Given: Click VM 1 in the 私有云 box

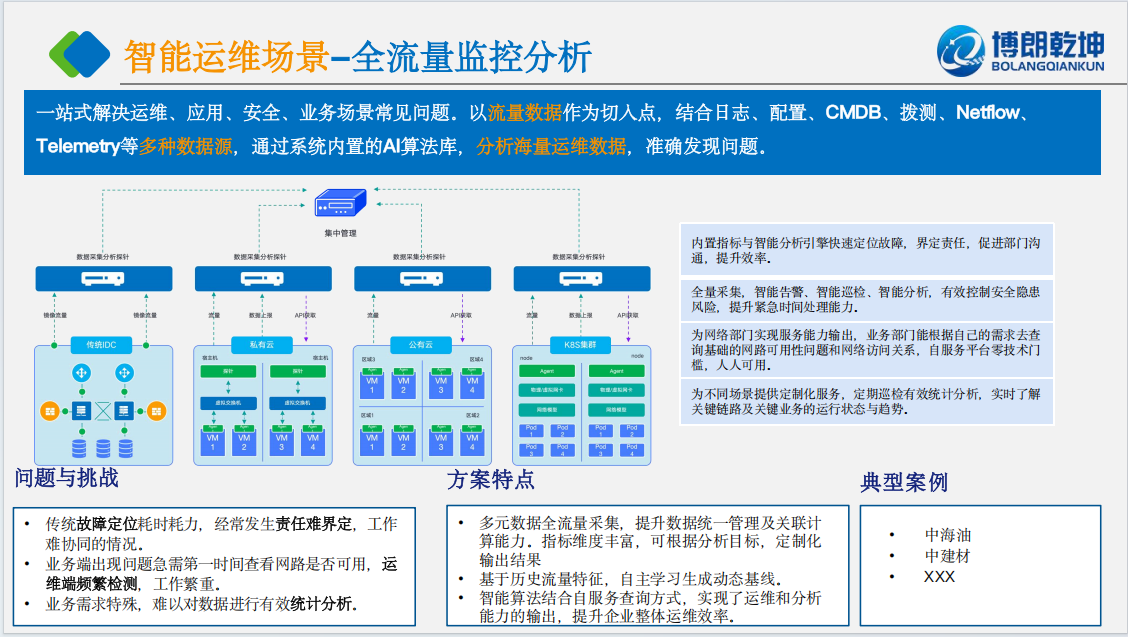Looking at the screenshot, I should tap(211, 441).
